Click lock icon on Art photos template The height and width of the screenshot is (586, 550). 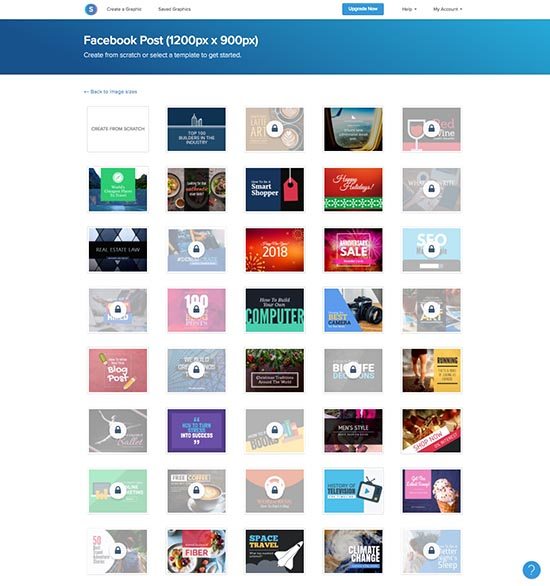(x=431, y=309)
